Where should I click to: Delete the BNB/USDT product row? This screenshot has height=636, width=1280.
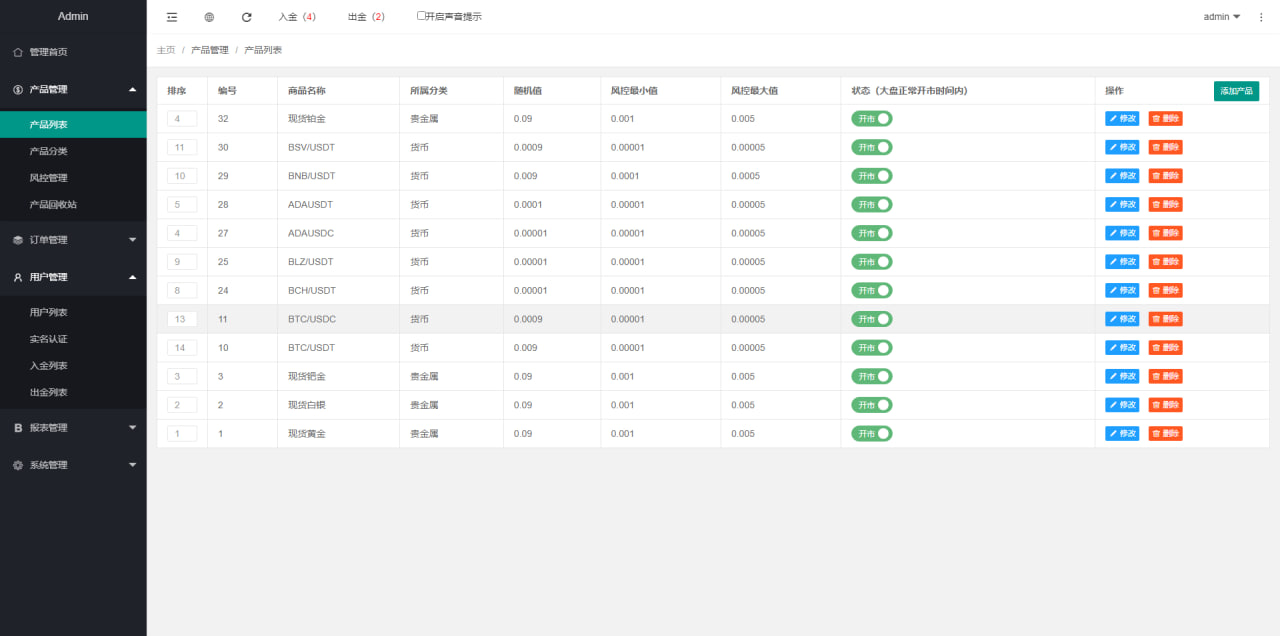[x=1165, y=176]
